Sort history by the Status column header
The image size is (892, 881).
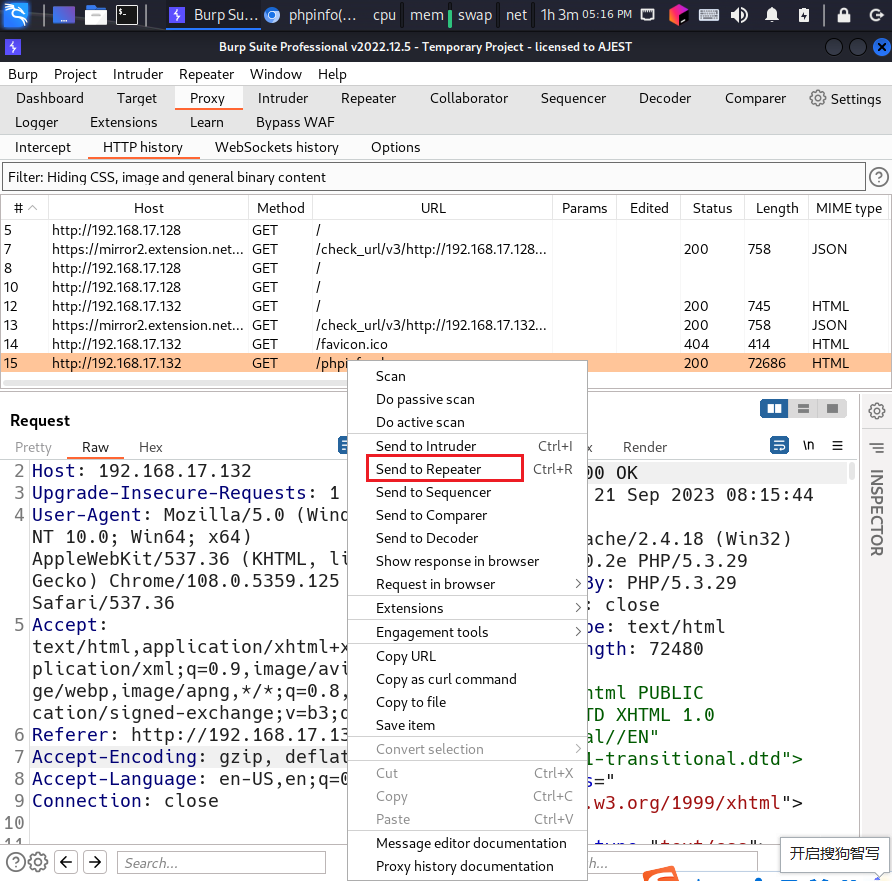[x=712, y=208]
